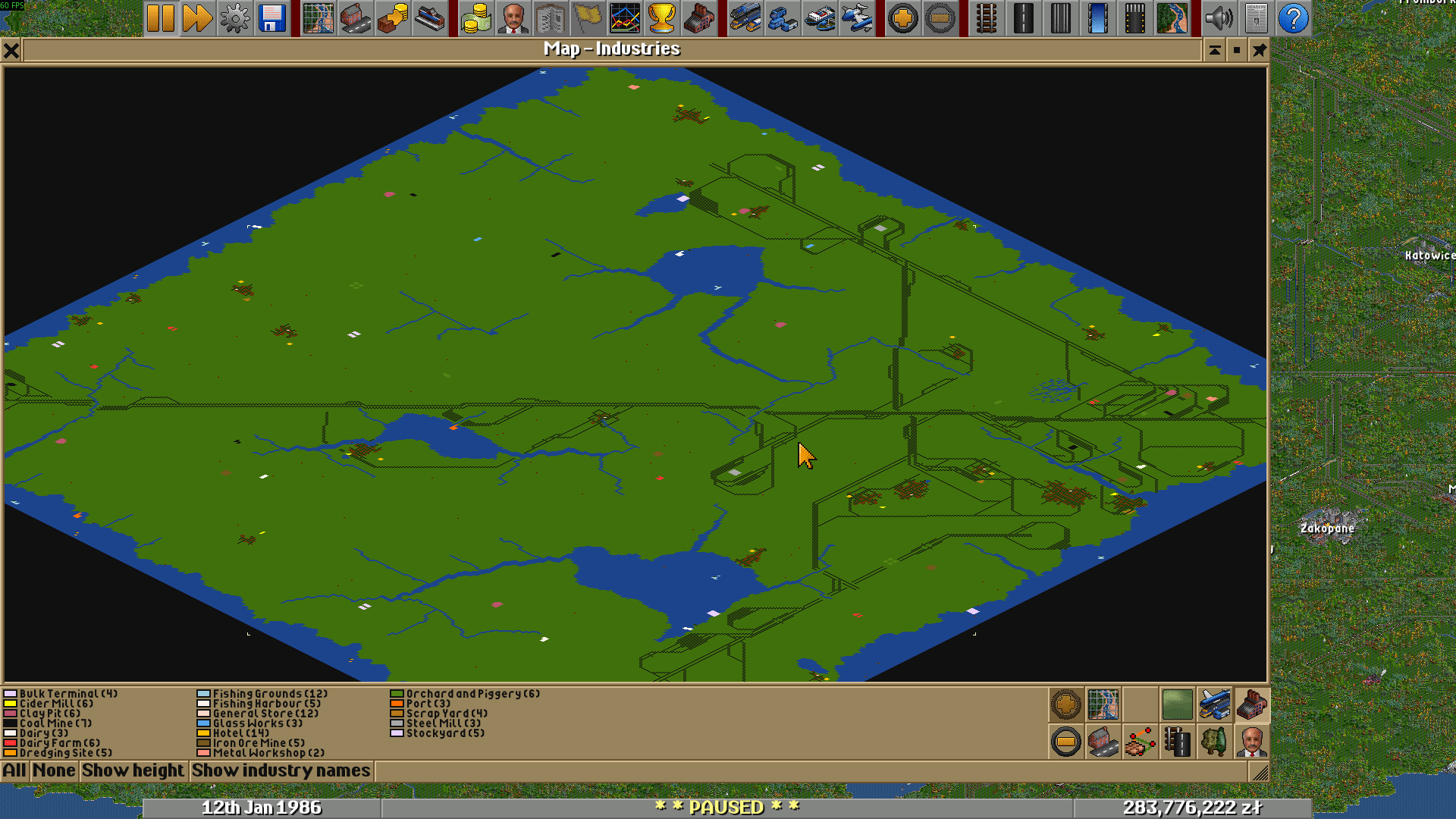The width and height of the screenshot is (1456, 819).
Task: Open game options gear icon
Action: [x=234, y=18]
